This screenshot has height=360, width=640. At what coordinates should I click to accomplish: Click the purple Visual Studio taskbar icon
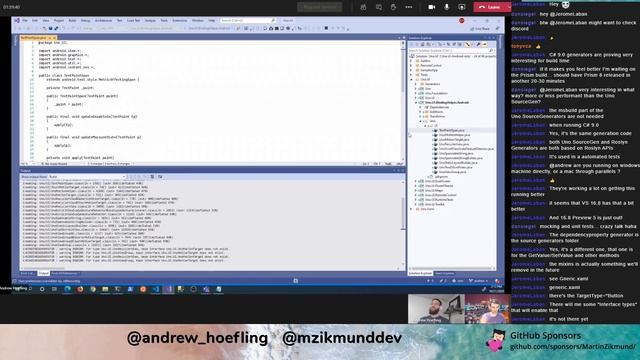168,289
